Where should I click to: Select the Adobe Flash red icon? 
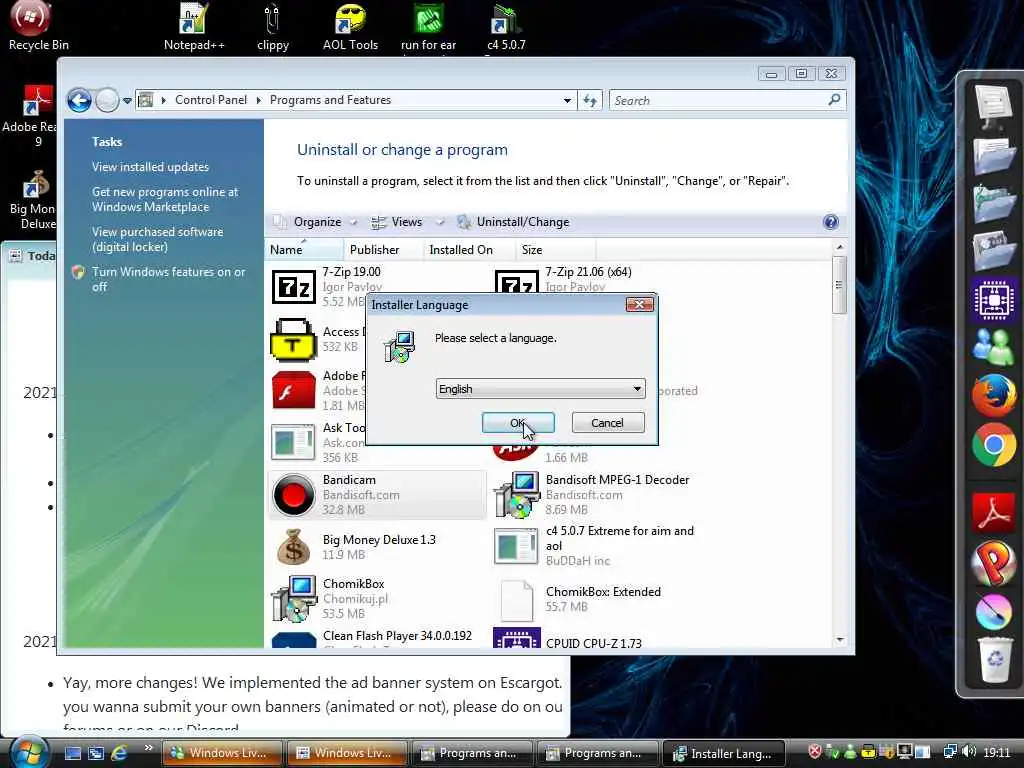click(293, 391)
